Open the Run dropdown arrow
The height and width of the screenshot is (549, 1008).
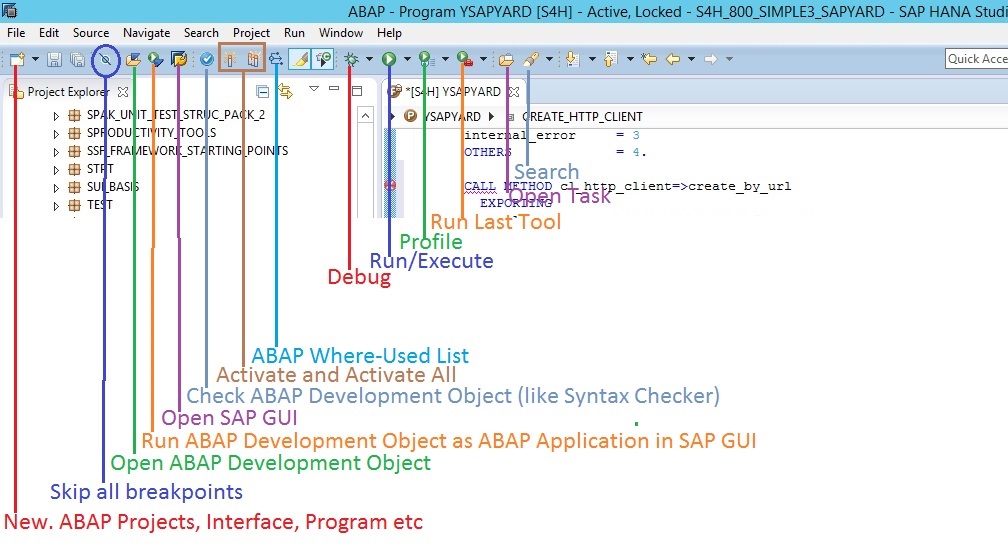click(407, 59)
